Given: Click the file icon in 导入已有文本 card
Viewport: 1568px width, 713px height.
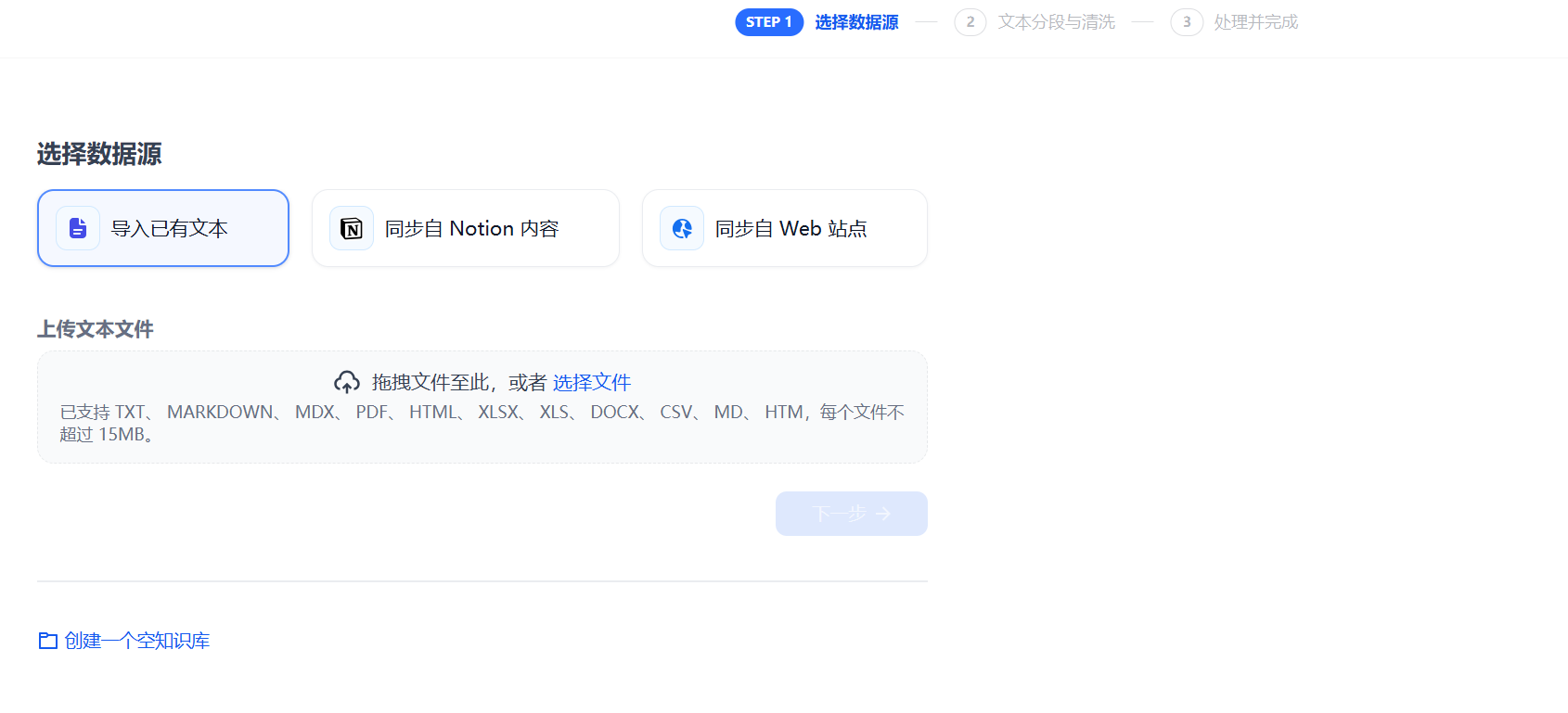Looking at the screenshot, I should (x=78, y=228).
